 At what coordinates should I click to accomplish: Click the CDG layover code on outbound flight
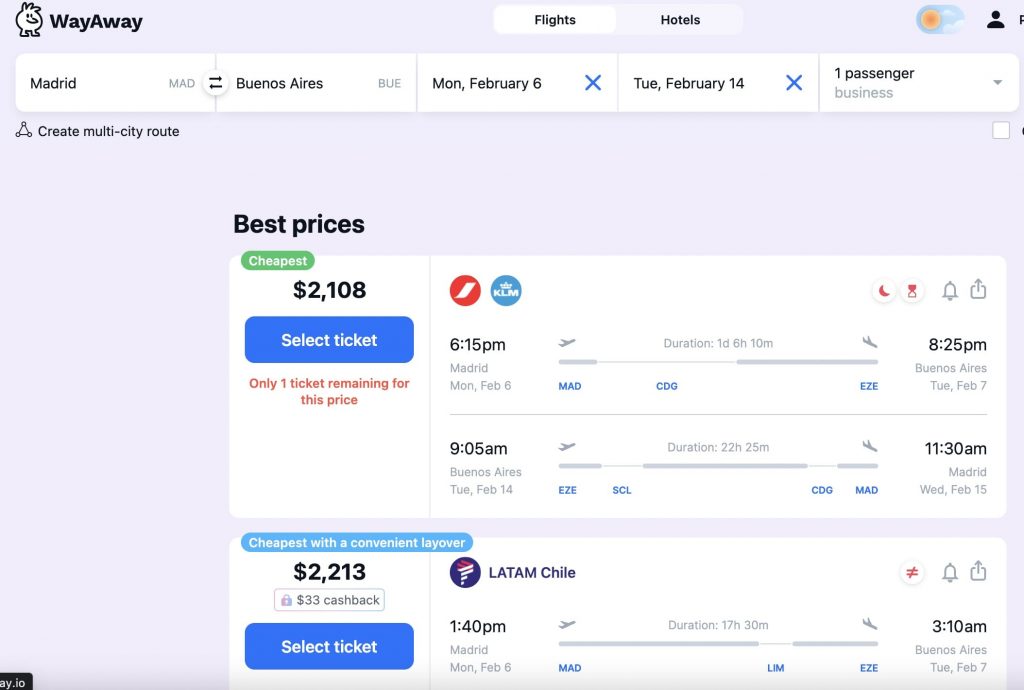pyautogui.click(x=667, y=386)
